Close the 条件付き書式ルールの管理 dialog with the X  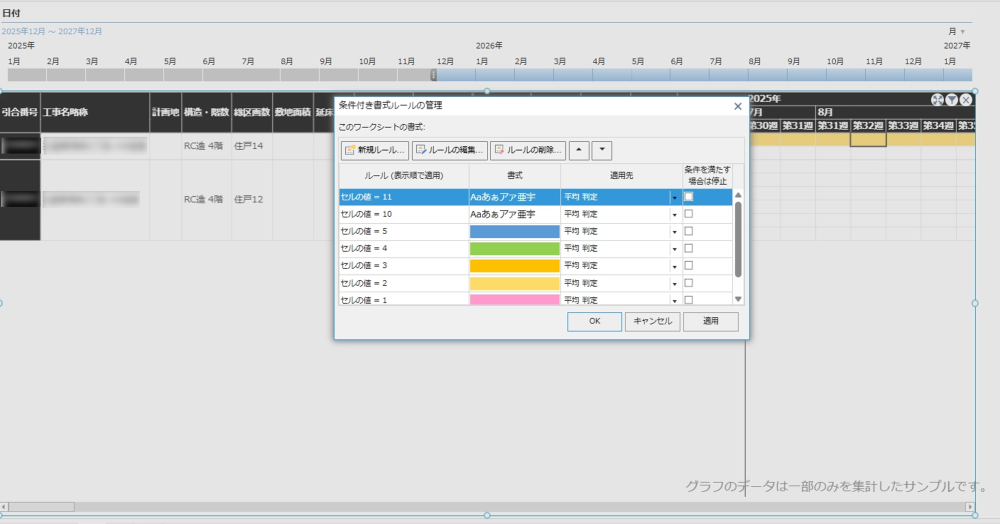(738, 106)
